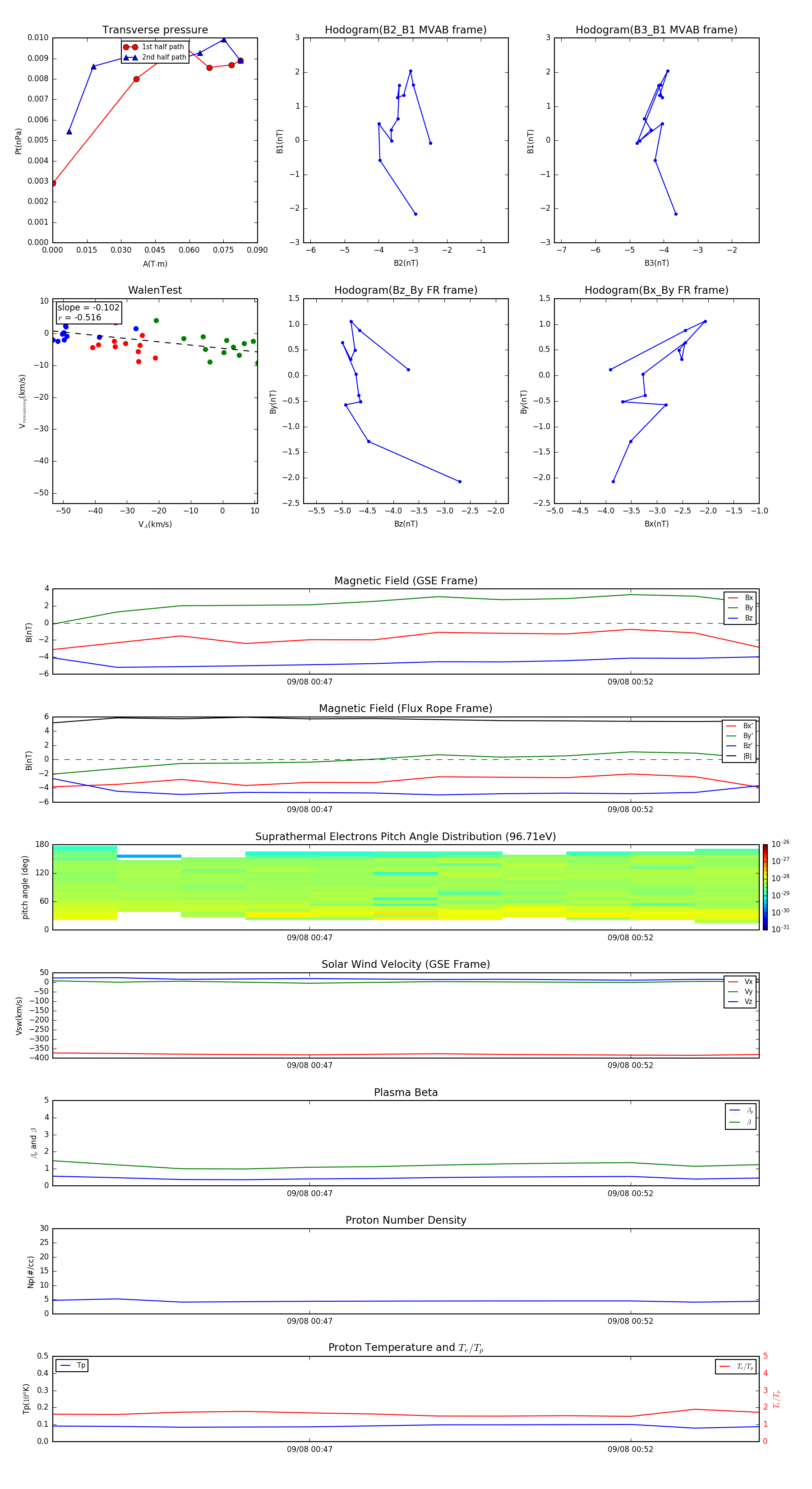Click the "slope = -0.102" annotation
The image size is (812, 1489).
tap(88, 308)
